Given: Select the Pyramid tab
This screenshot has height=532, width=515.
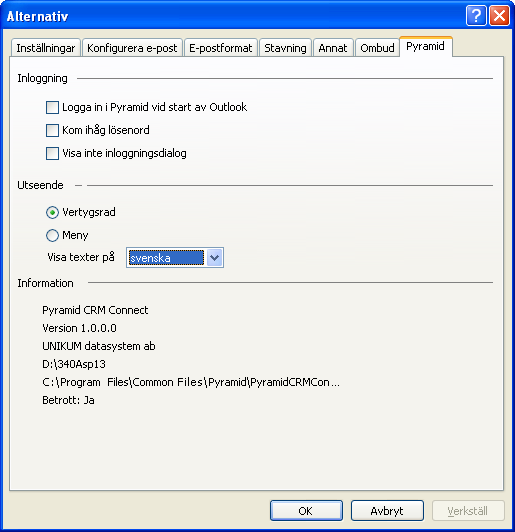Looking at the screenshot, I should [425, 46].
